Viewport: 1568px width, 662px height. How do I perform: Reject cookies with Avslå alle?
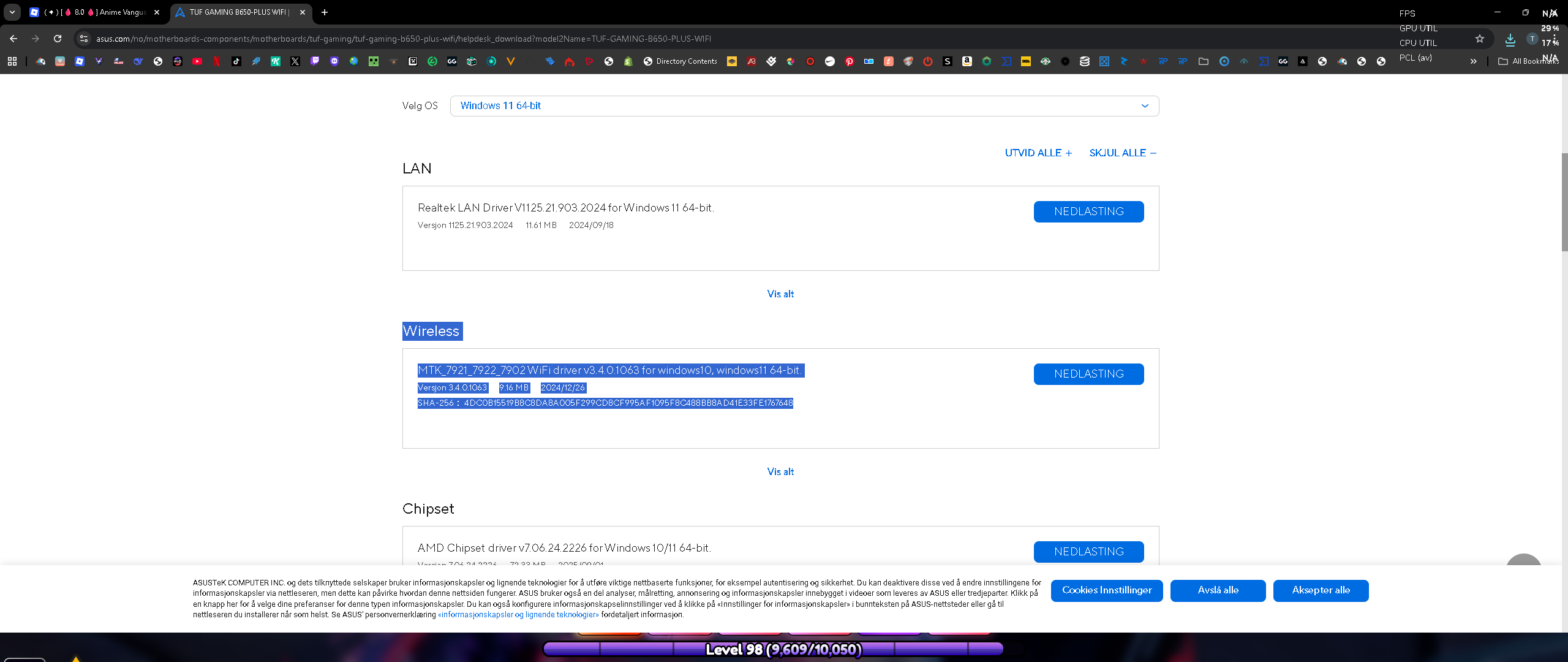point(1218,590)
